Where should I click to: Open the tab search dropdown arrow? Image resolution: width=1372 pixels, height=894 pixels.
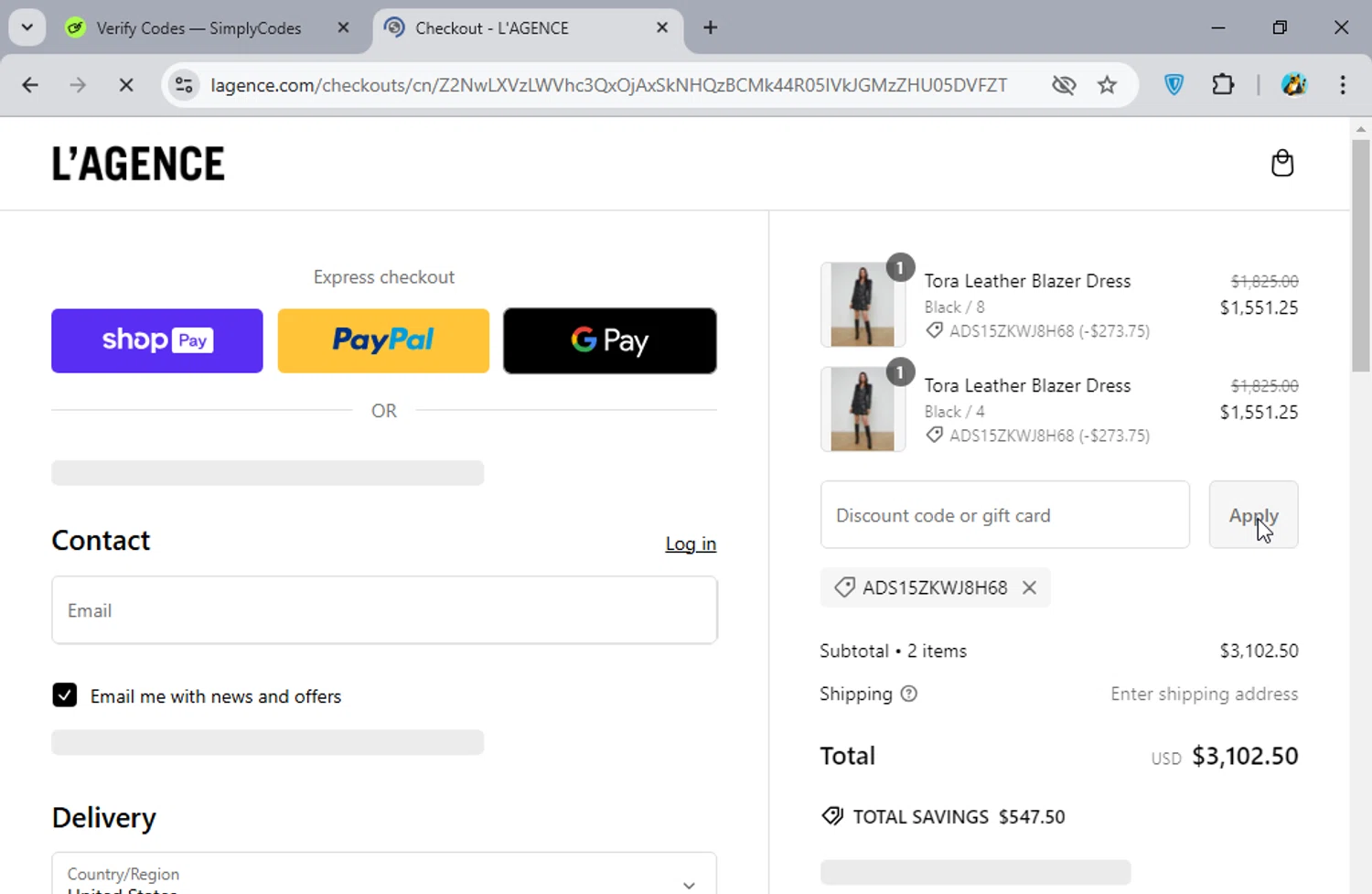click(27, 27)
